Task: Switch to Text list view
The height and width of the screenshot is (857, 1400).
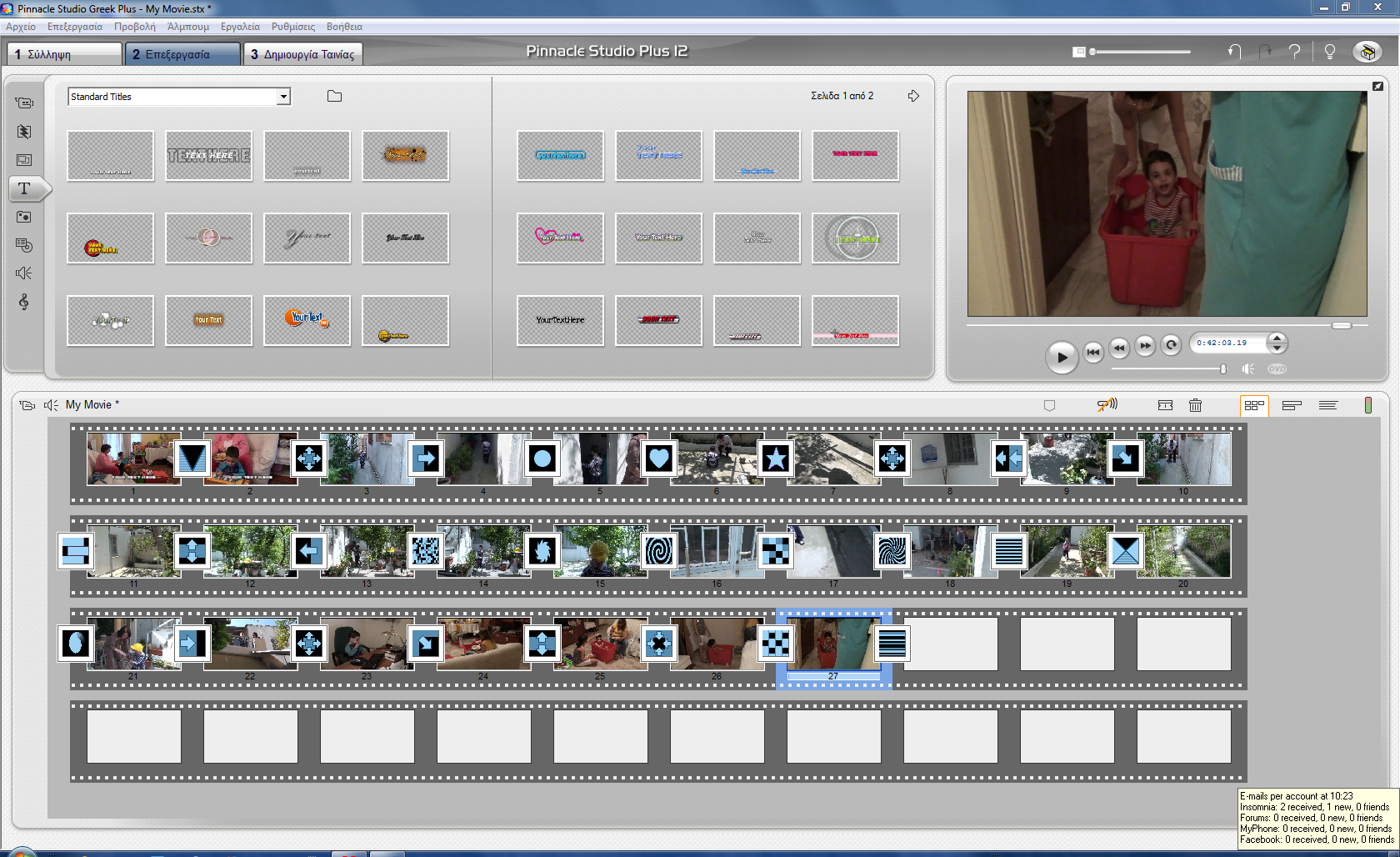Action: click(x=1328, y=405)
